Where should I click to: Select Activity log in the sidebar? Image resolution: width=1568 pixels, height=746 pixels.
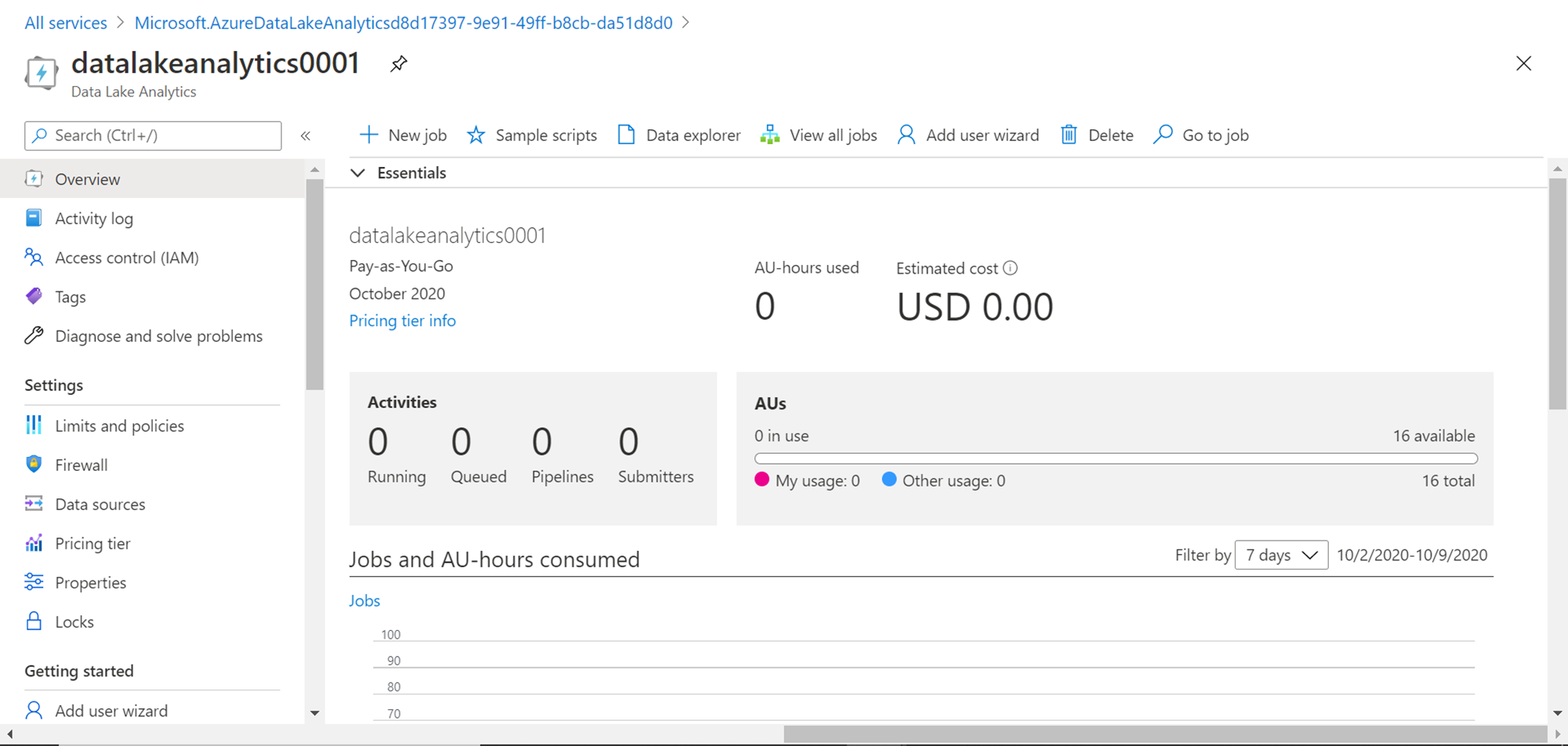tap(94, 219)
